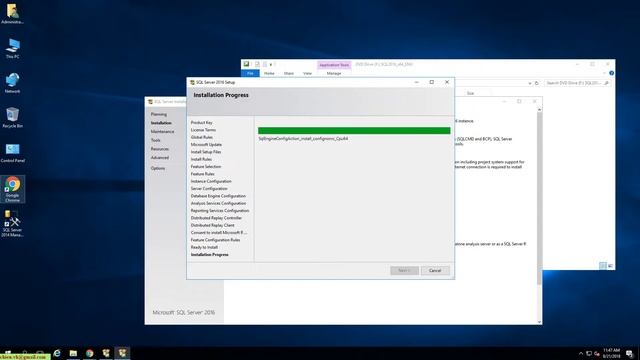This screenshot has height=360, width=640.
Task: Expand the File Explorer address history dropdown
Action: pos(530,83)
